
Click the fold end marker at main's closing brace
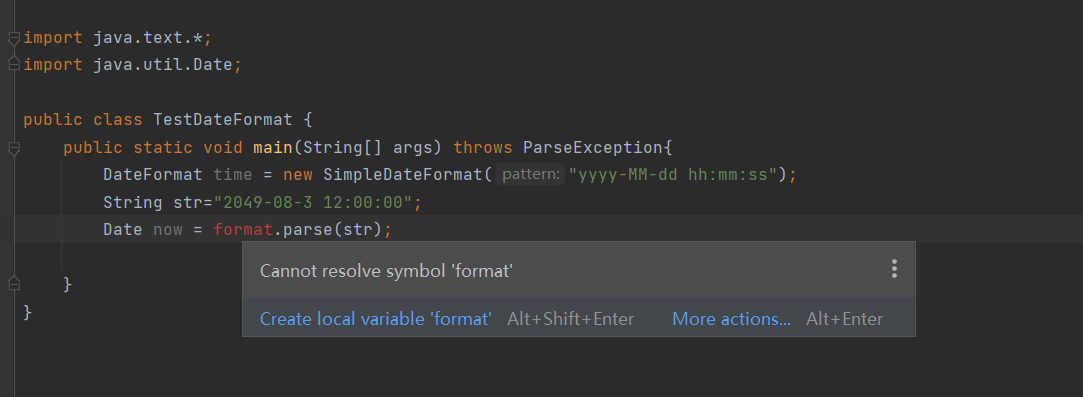click(14, 283)
